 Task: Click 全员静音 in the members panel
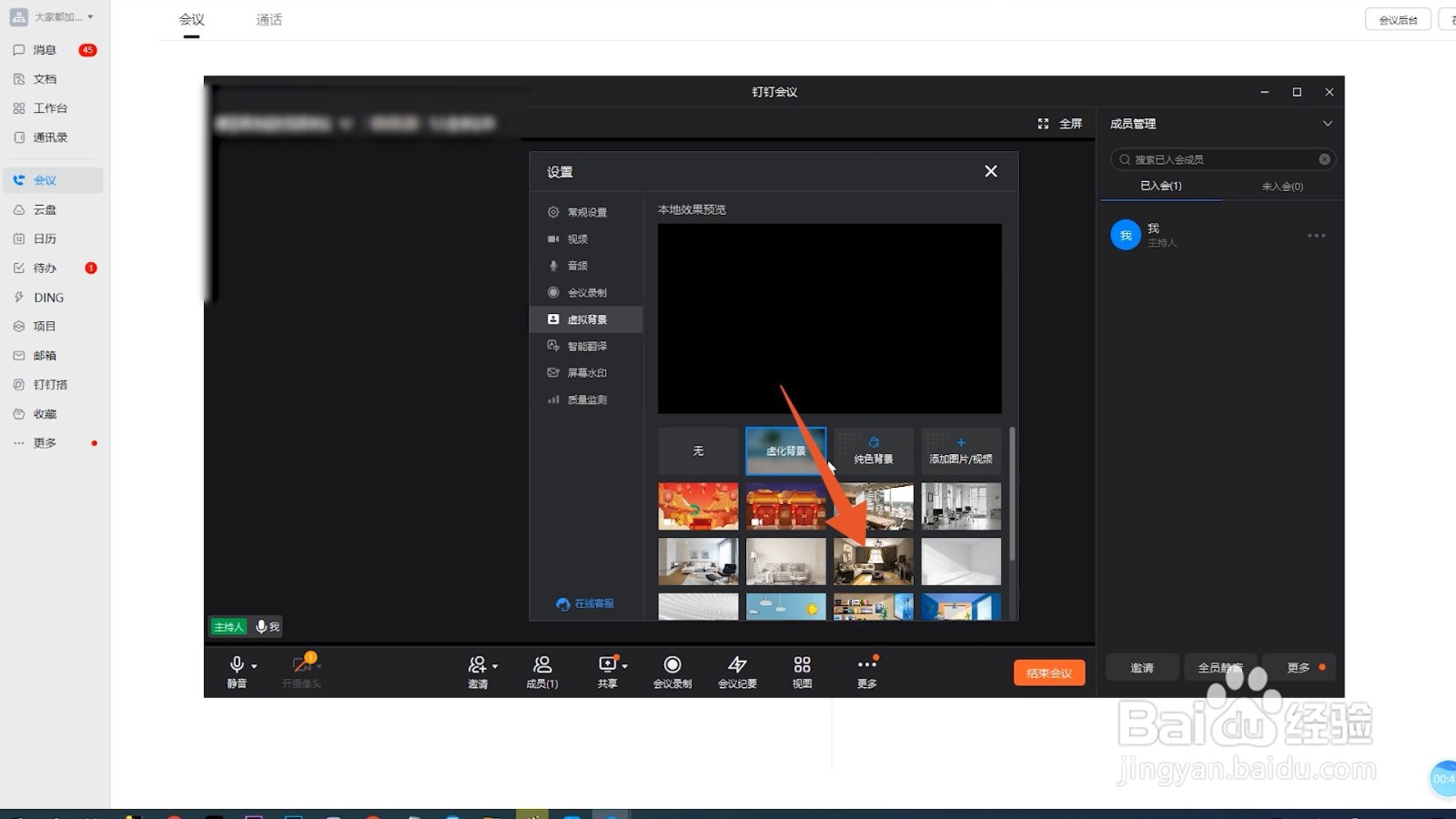[x=1220, y=668]
